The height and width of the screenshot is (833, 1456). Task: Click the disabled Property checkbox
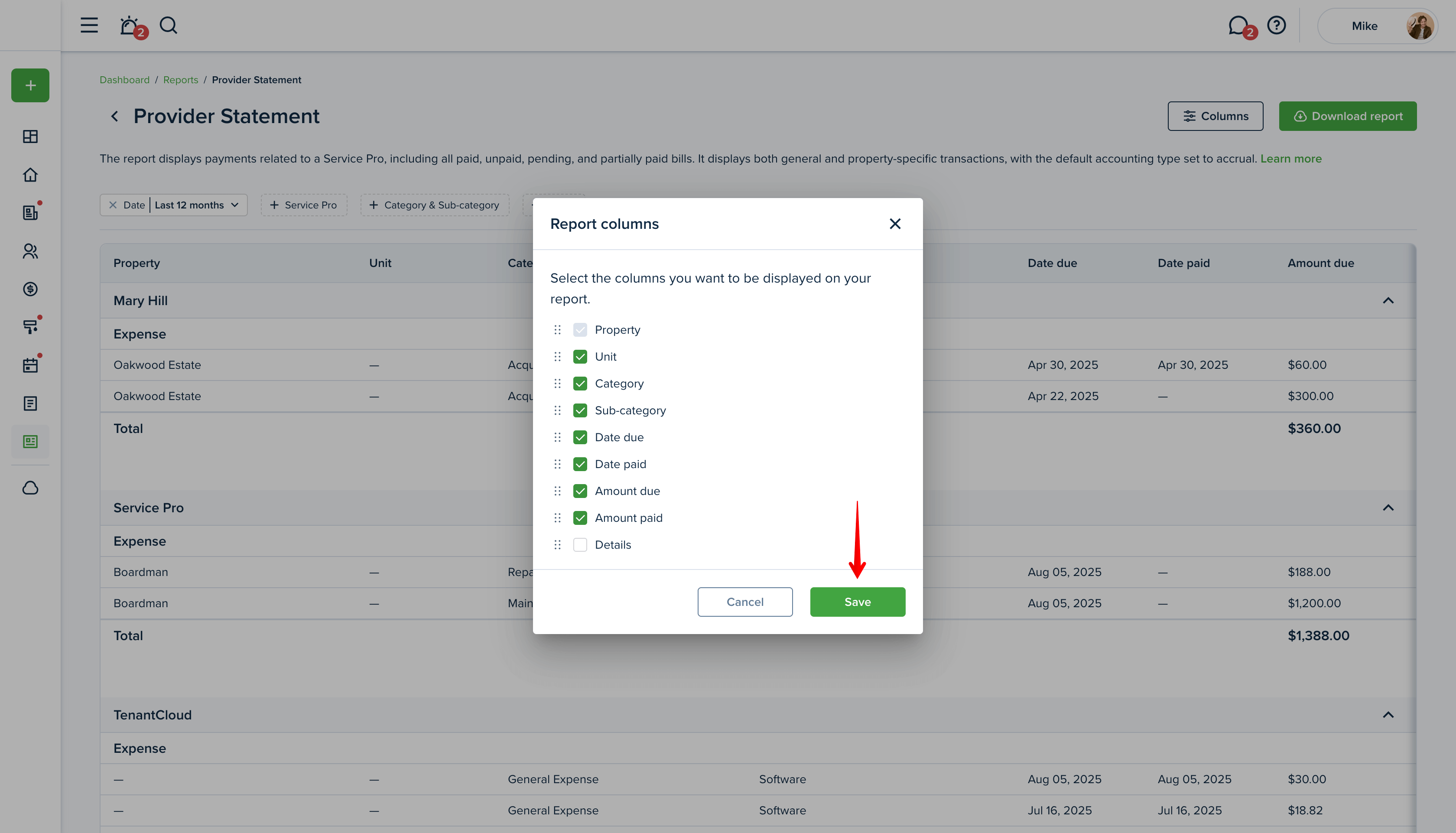pyautogui.click(x=580, y=329)
